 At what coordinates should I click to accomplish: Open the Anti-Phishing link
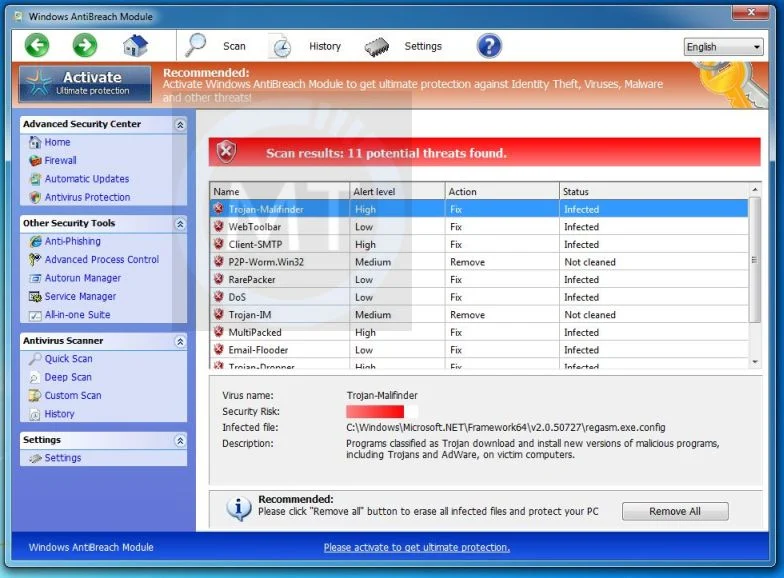pyautogui.click(x=72, y=242)
